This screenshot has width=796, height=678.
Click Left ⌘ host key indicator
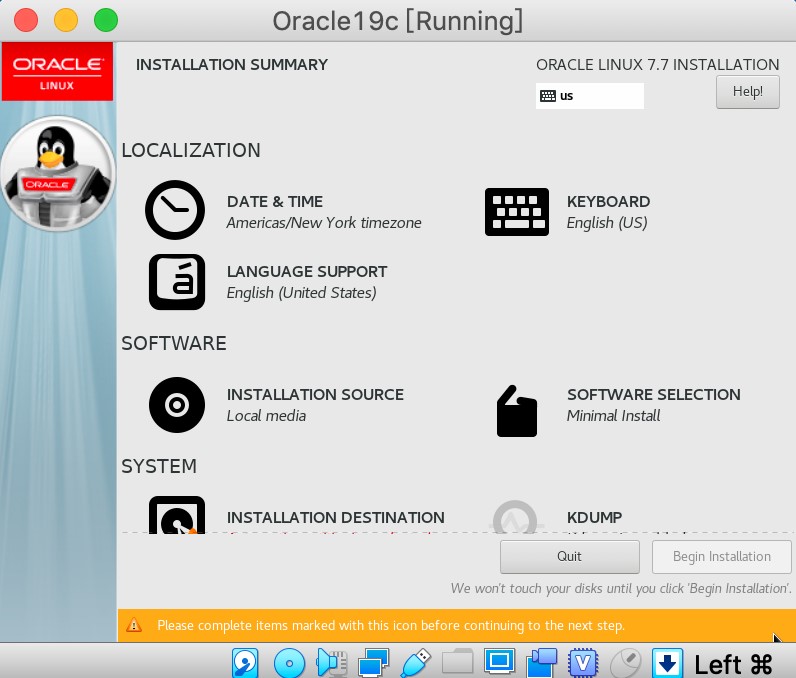pos(733,664)
